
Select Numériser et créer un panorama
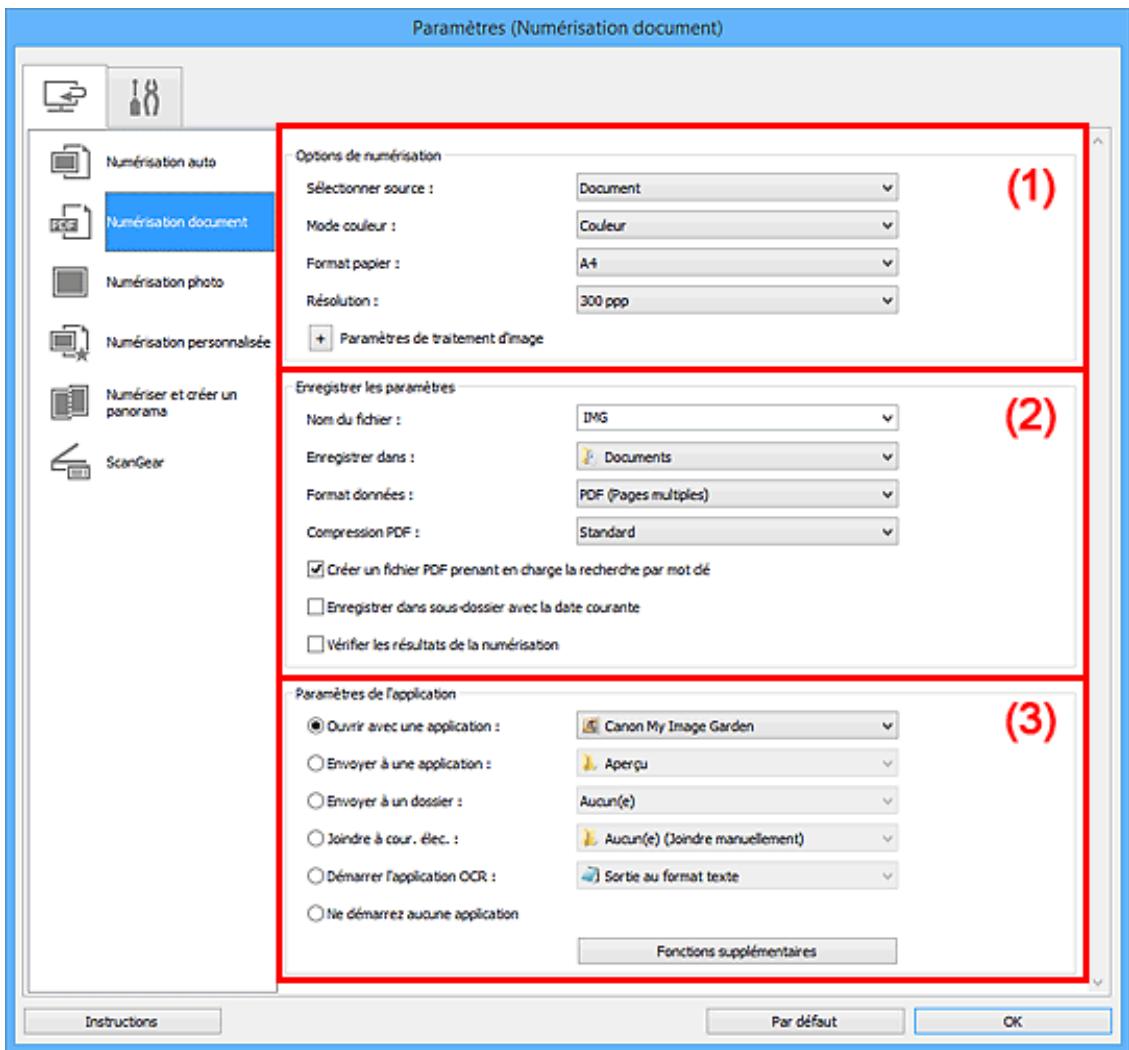click(x=171, y=403)
